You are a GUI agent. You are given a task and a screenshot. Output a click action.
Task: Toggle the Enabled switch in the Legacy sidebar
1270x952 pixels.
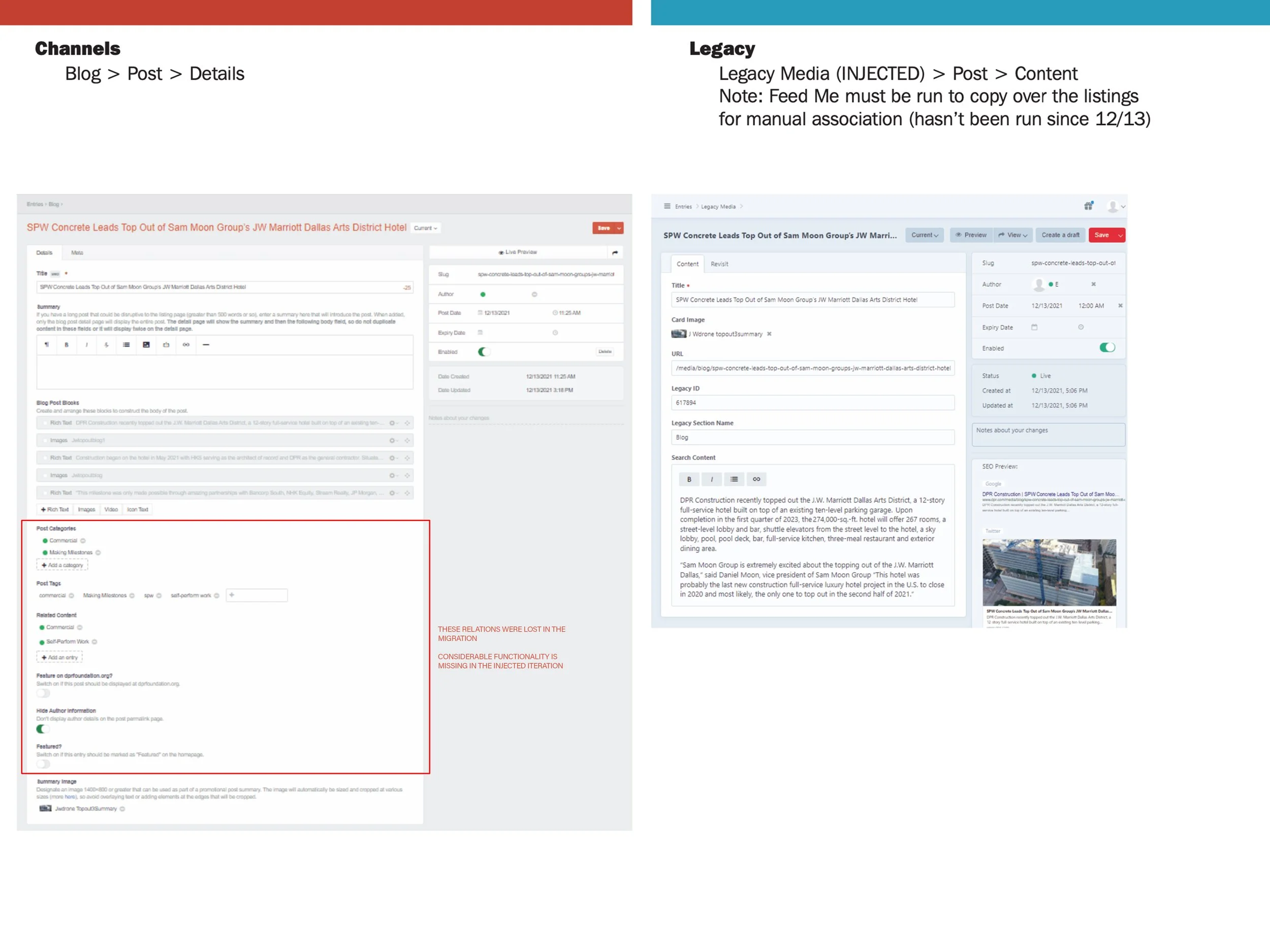coord(1106,348)
